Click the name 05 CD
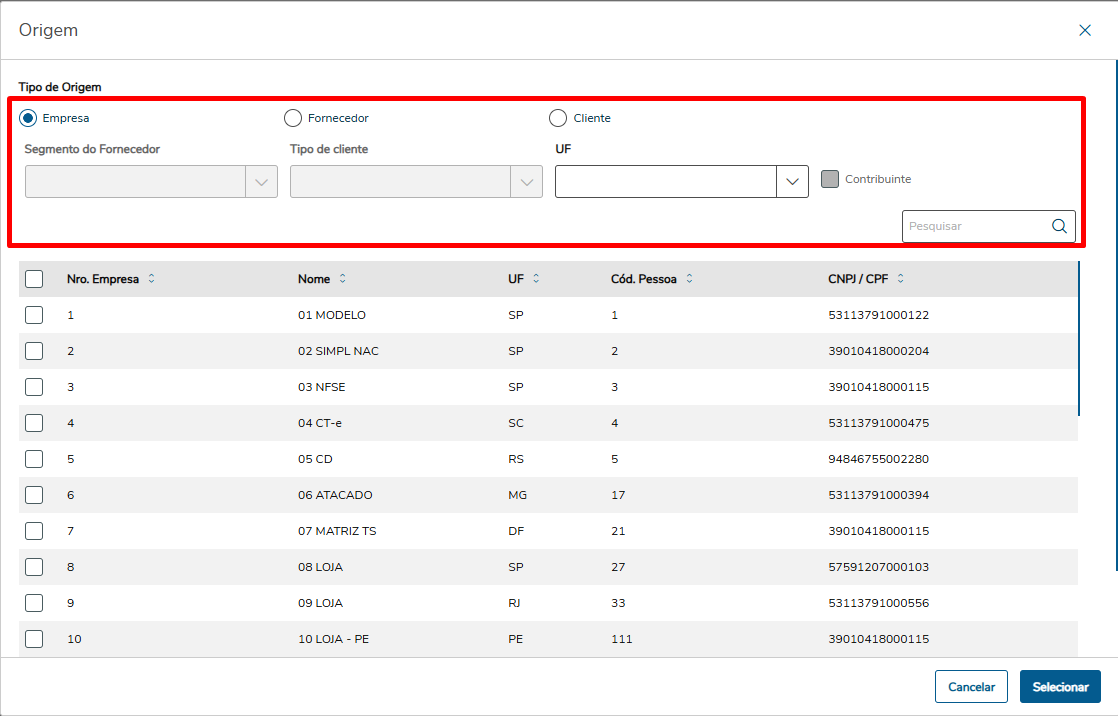This screenshot has width=1118, height=716. click(315, 459)
